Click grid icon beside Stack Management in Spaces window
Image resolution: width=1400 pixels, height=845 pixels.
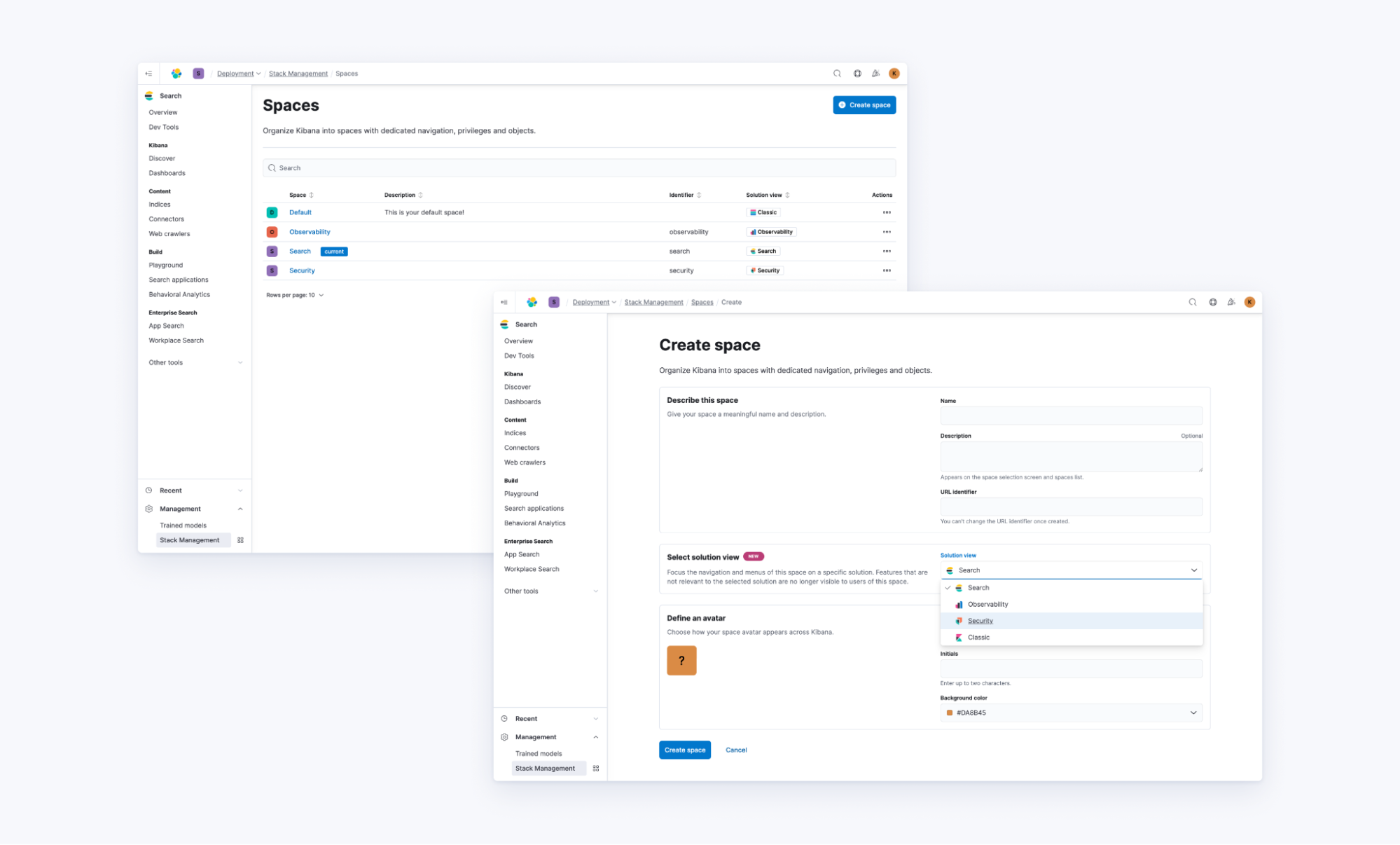(240, 540)
